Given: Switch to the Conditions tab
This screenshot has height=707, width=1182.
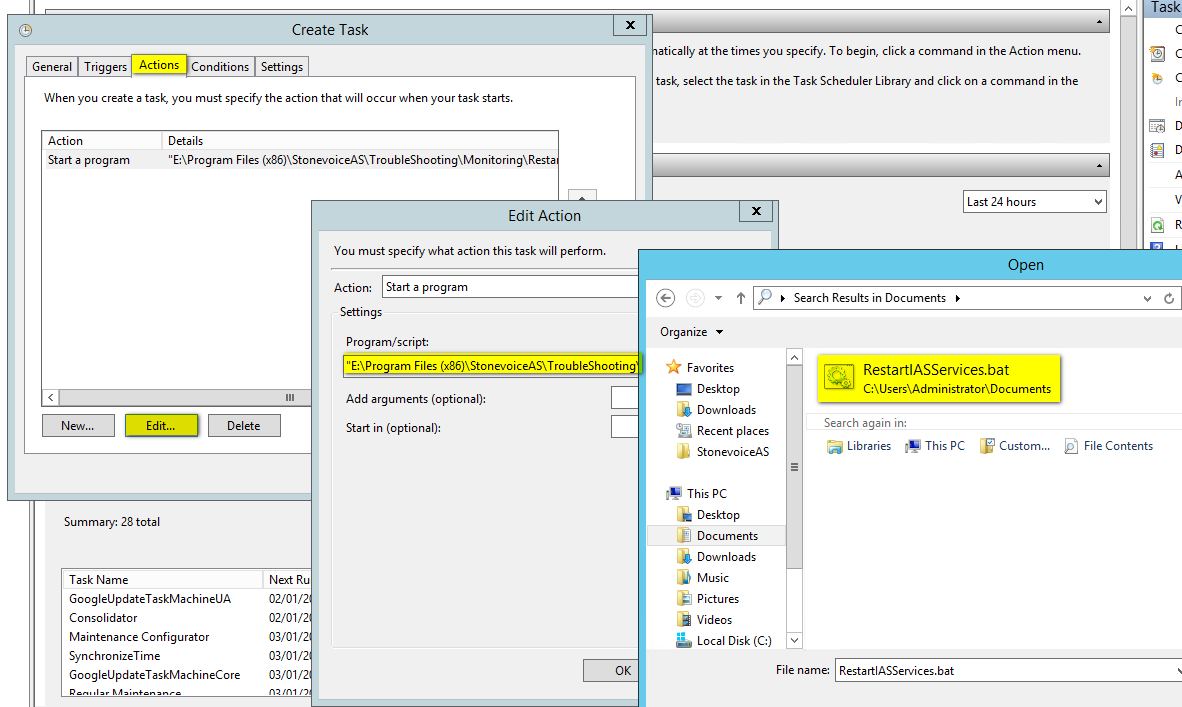Looking at the screenshot, I should click(220, 67).
